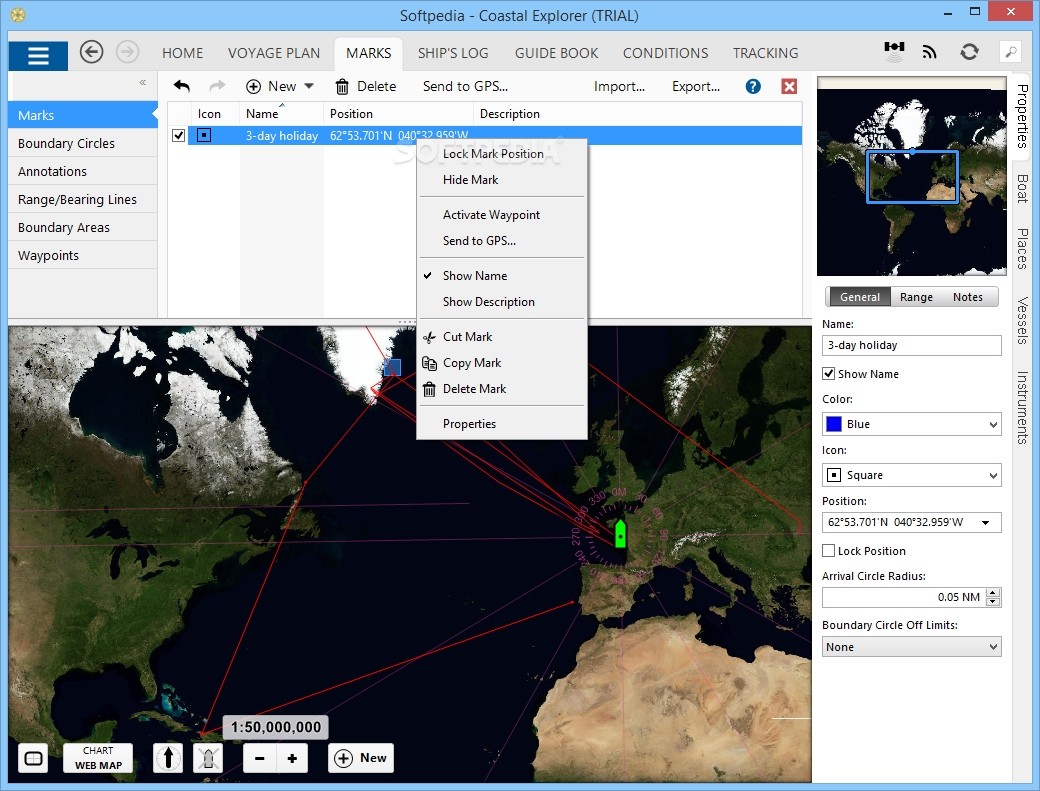The height and width of the screenshot is (791, 1040).
Task: Go back with the back arrow
Action: [92, 52]
